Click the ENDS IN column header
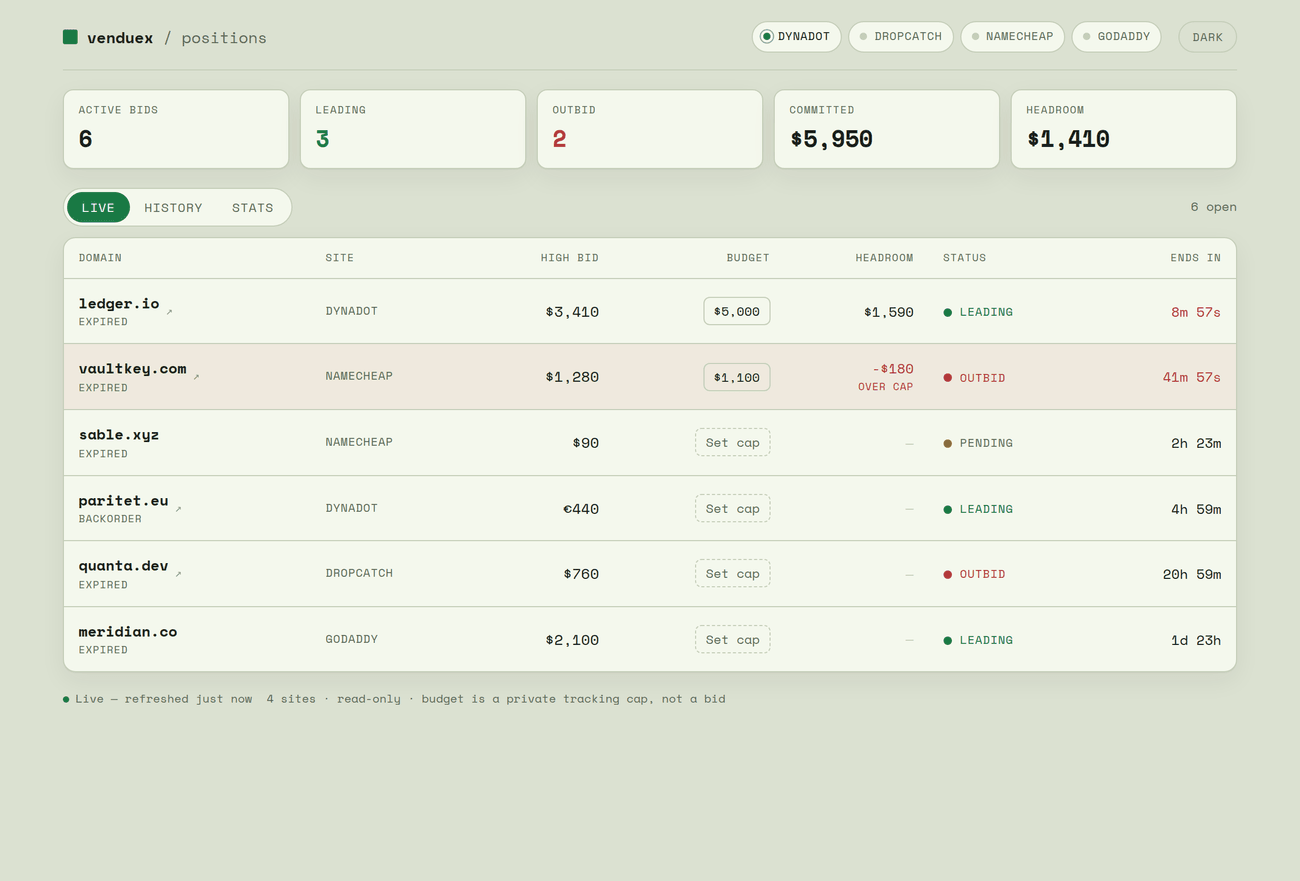Viewport: 1300px width, 881px height. tap(1195, 258)
